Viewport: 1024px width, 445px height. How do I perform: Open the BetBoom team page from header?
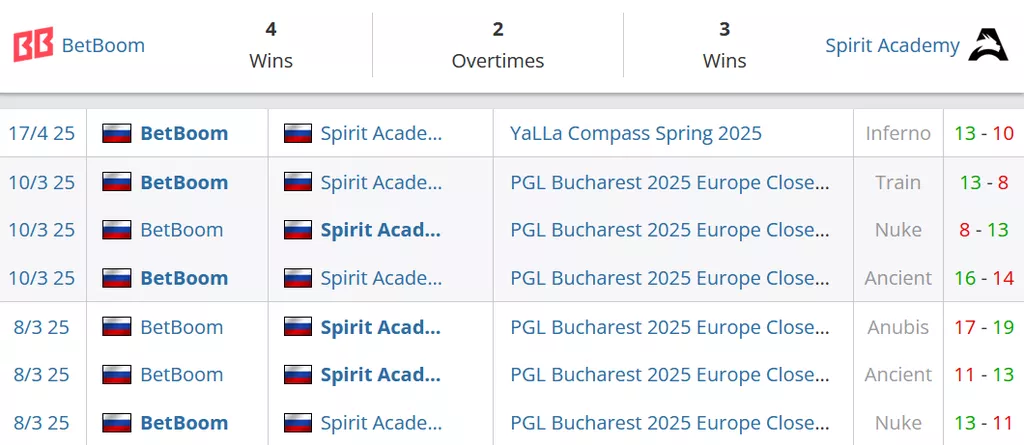click(103, 46)
